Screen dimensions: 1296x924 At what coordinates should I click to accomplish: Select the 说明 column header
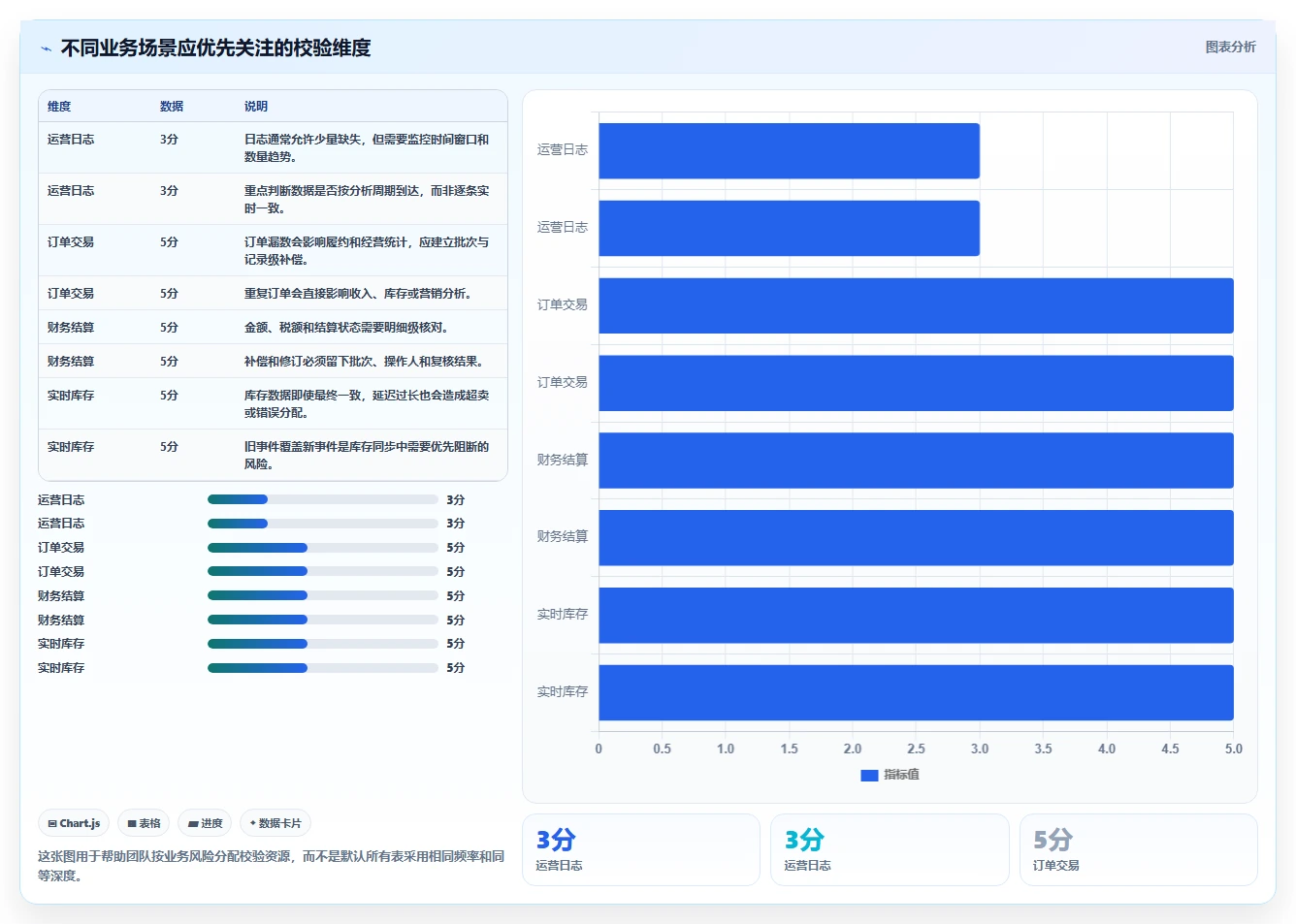point(256,107)
